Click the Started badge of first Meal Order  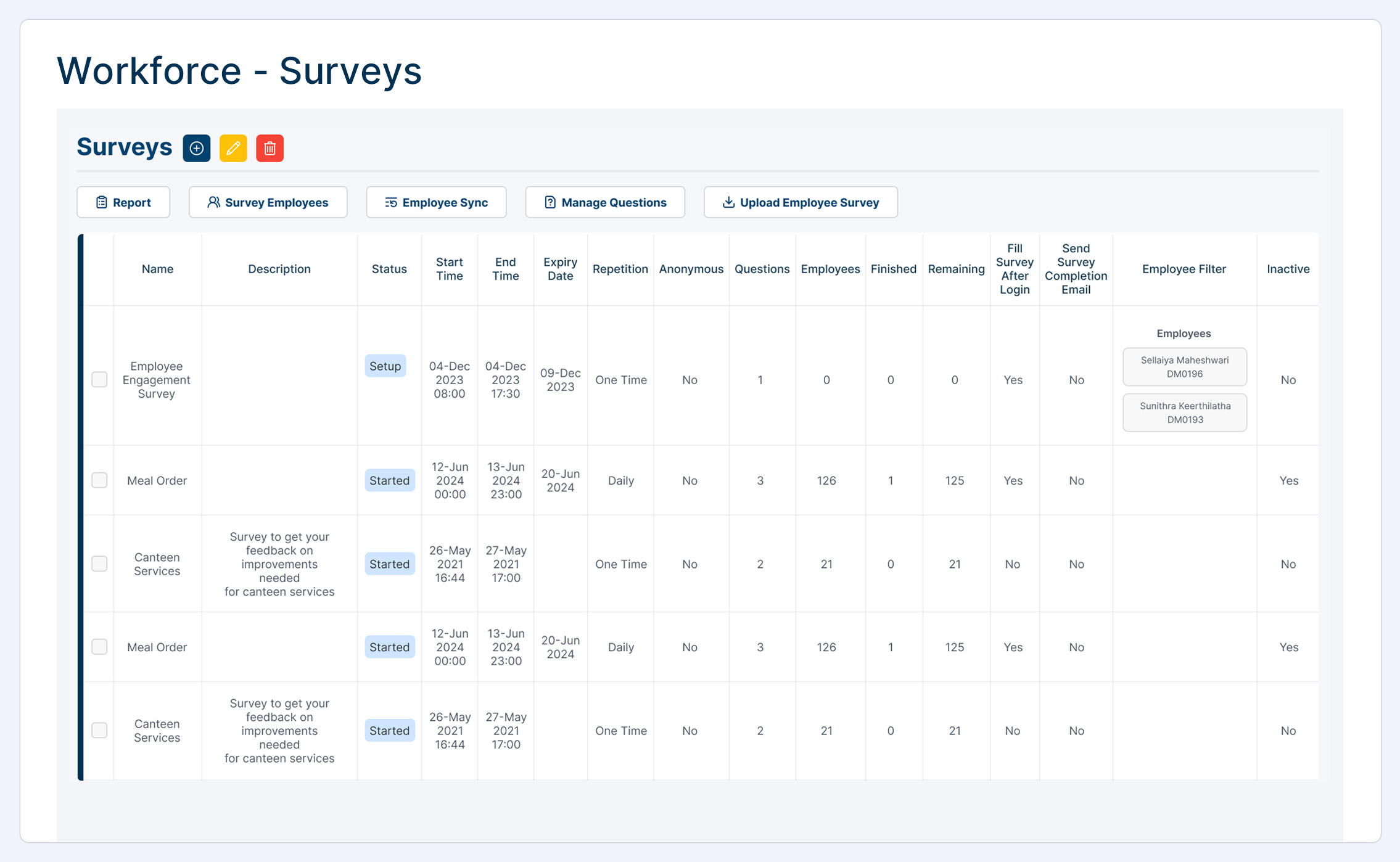[389, 480]
